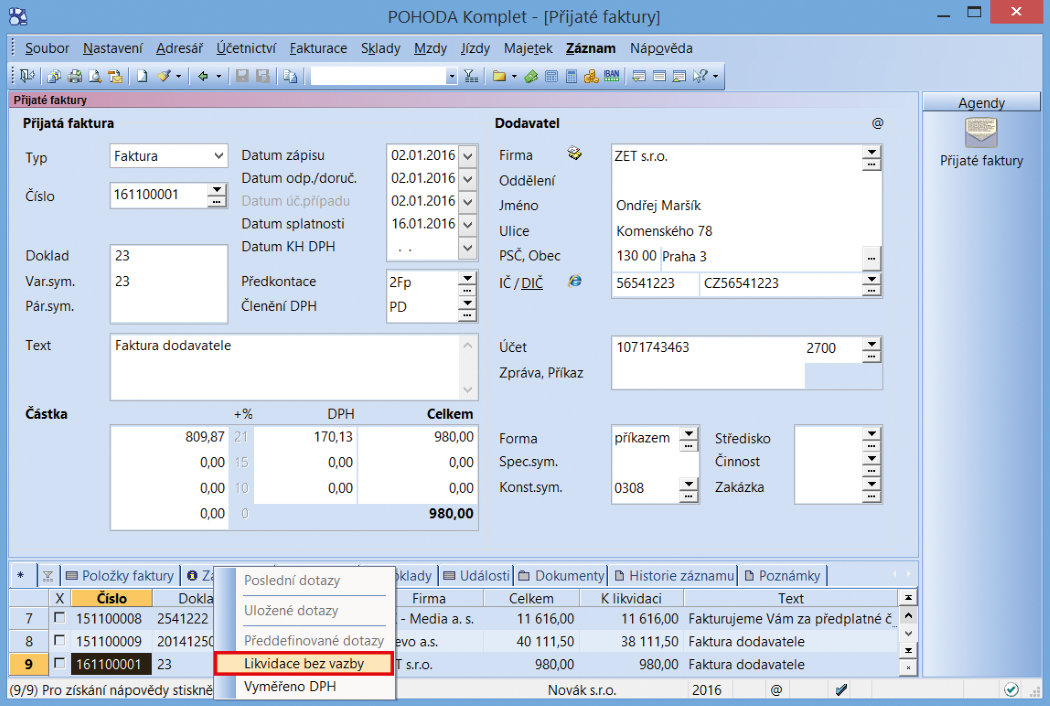This screenshot has width=1050, height=706.
Task: Click the filter funnel icon in toolbar
Action: (x=471, y=76)
